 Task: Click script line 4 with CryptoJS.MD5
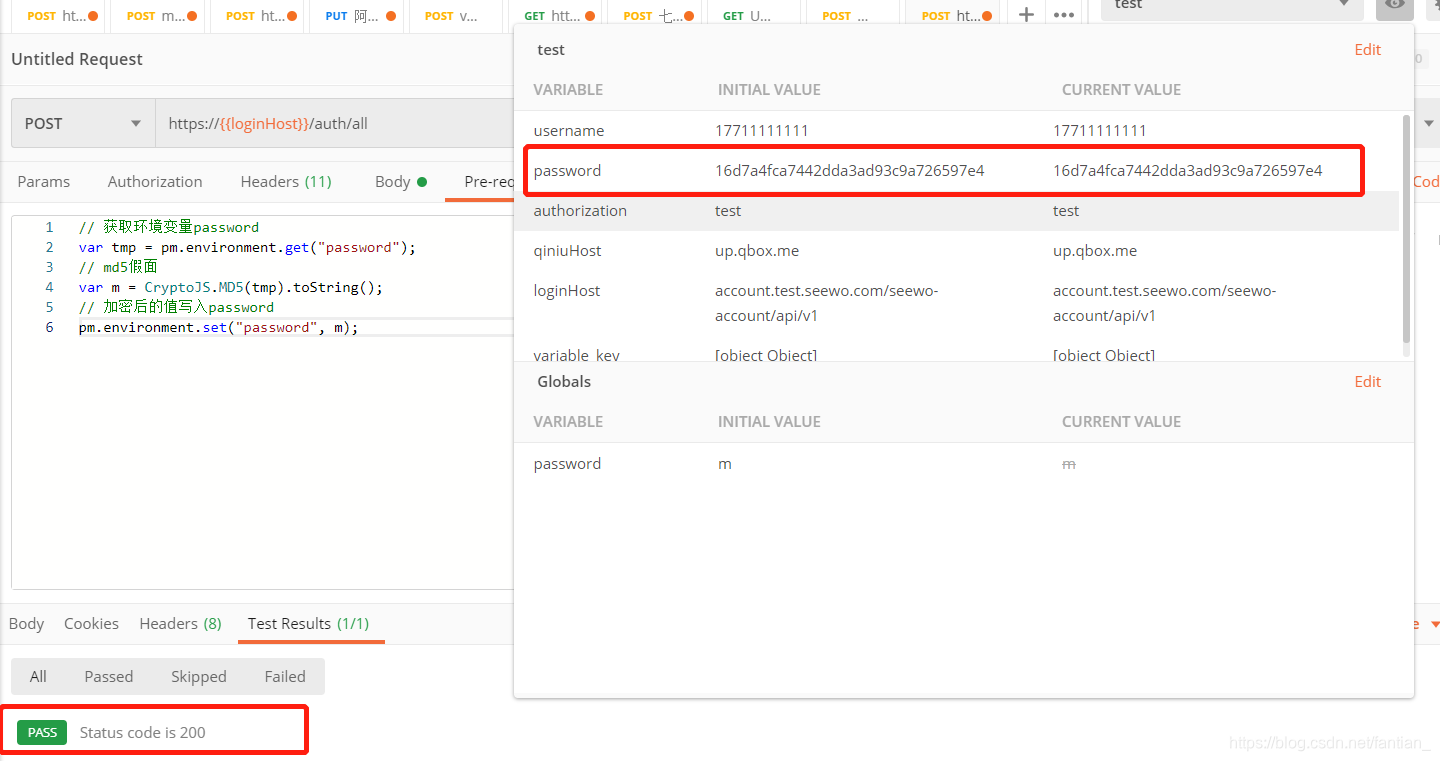coord(231,287)
